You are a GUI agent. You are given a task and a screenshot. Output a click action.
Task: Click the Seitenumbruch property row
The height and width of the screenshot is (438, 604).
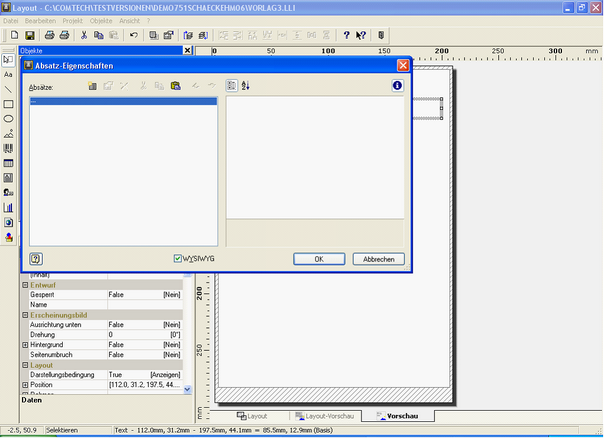pos(102,355)
